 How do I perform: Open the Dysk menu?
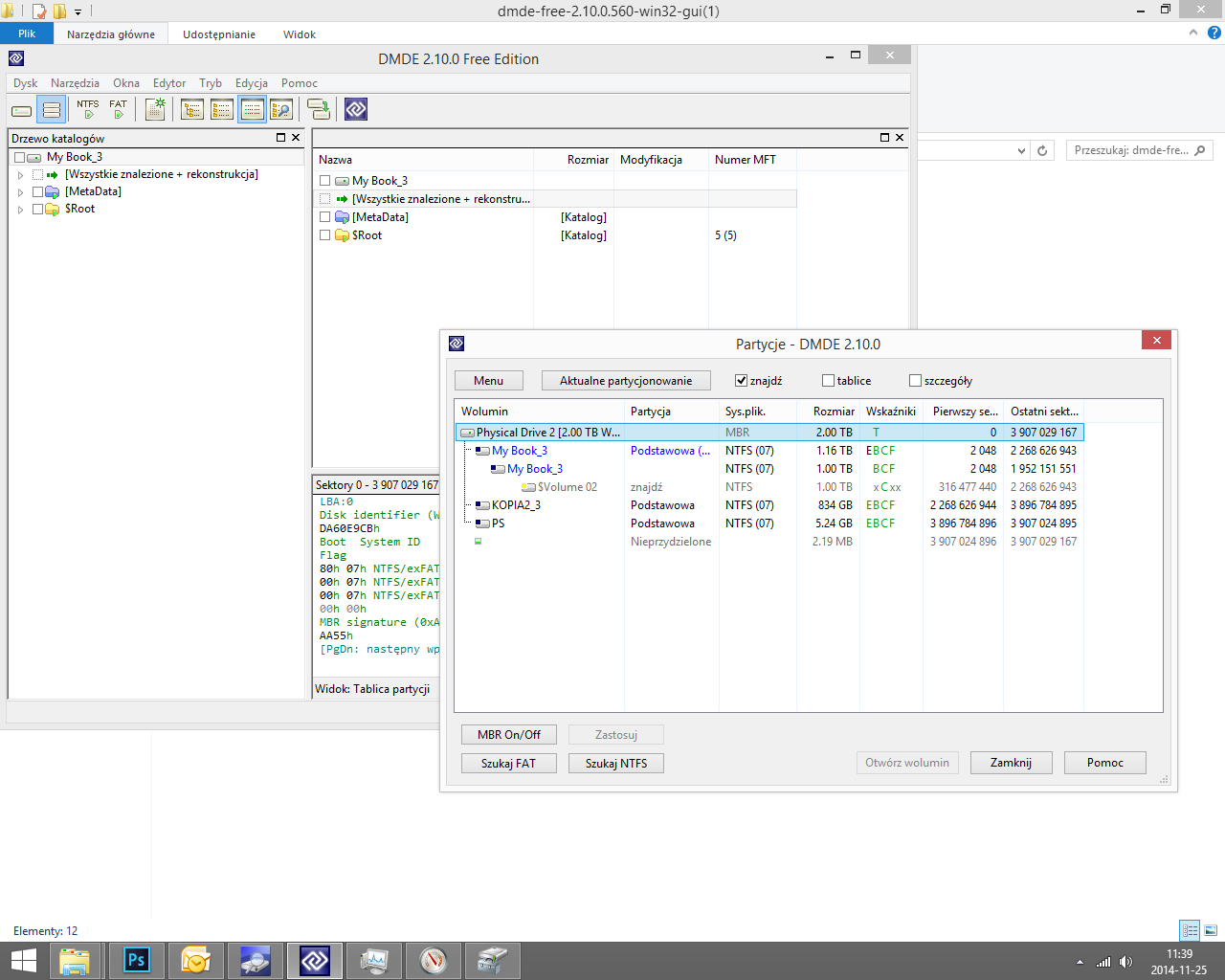26,83
